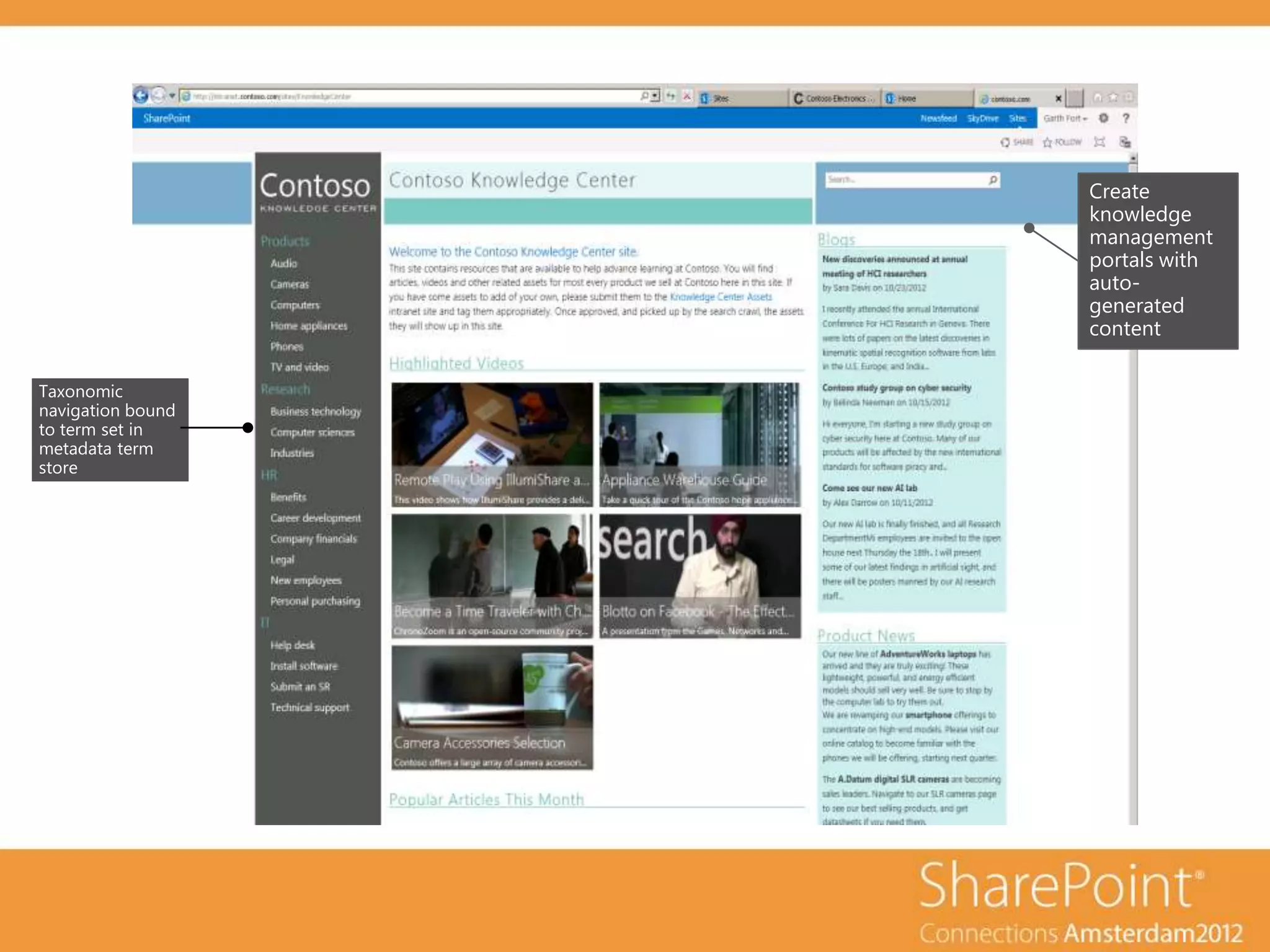Select Computers in the left navigation

tap(295, 305)
